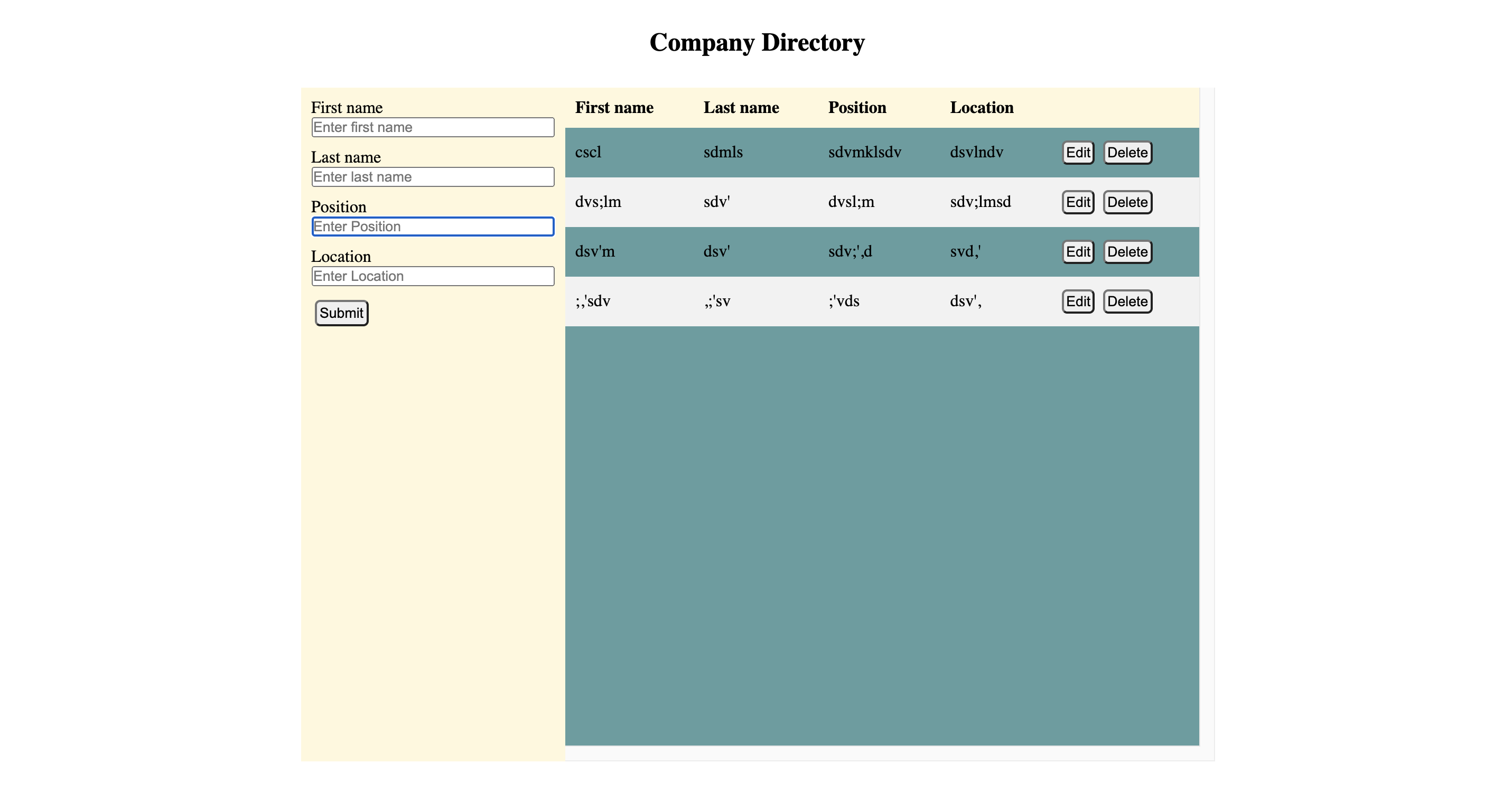1512x792 pixels.
Task: Edit the ;,'sdv row
Action: point(1078,301)
